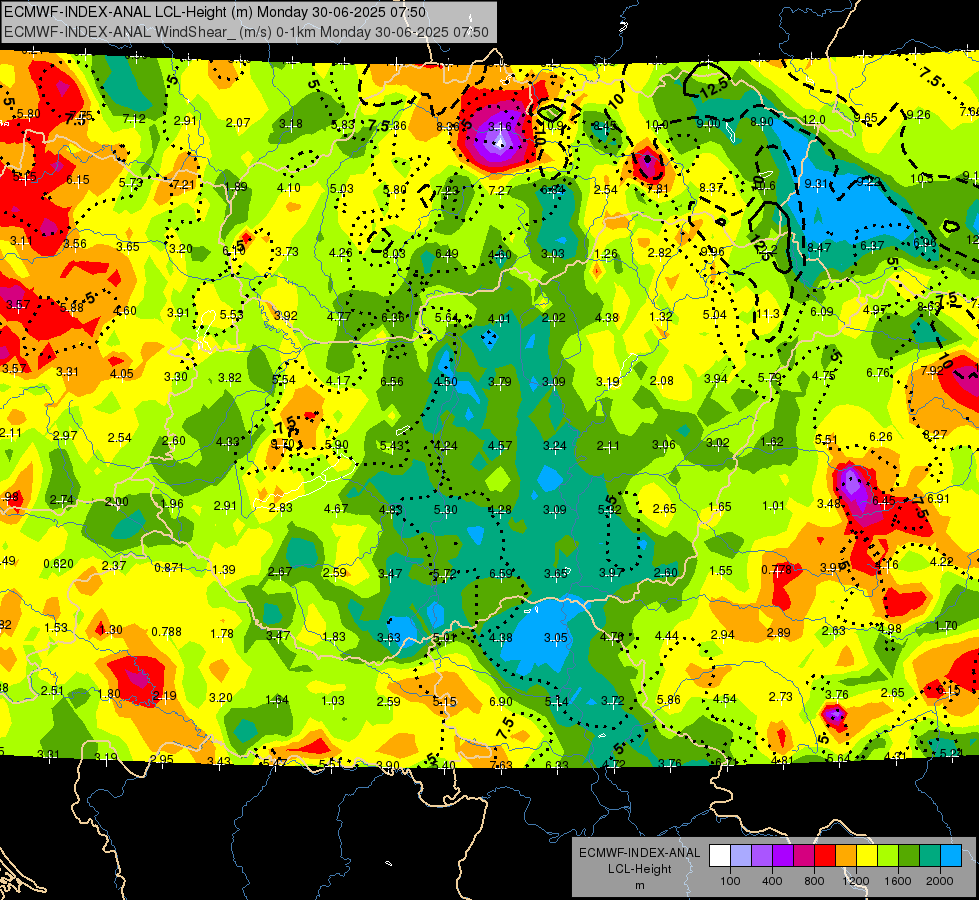
Task: Click the wind shear value 8.03
Action: click(x=393, y=254)
